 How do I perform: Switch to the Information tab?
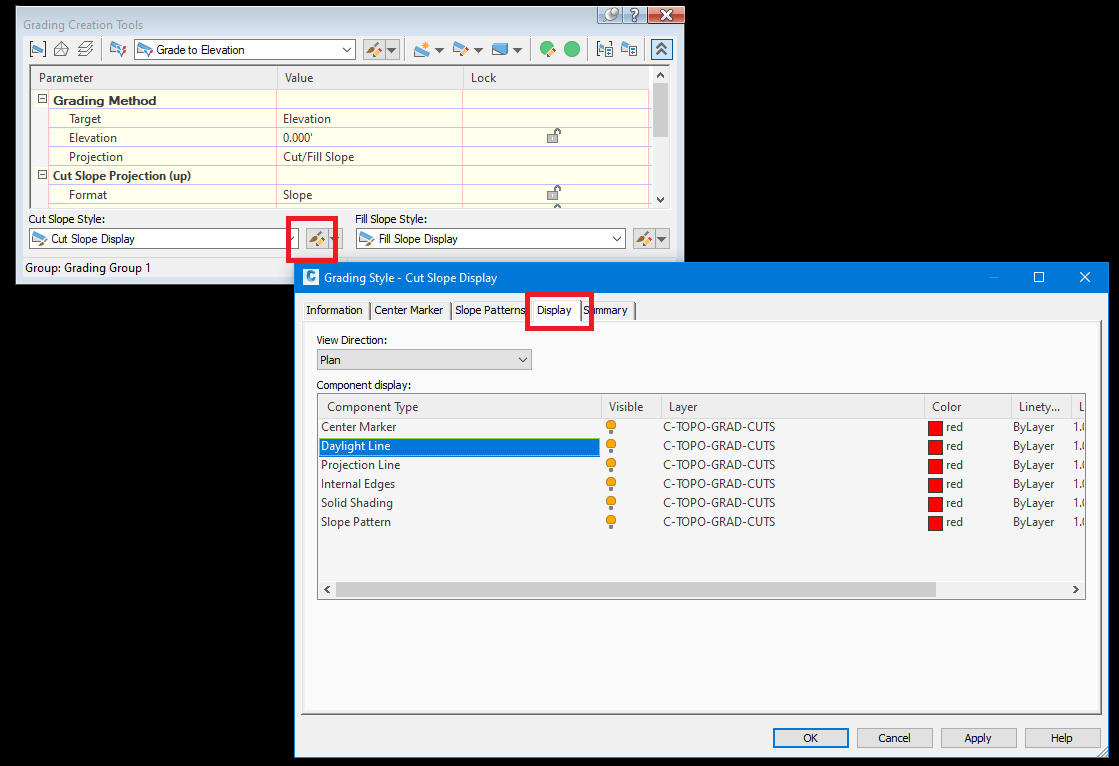[334, 310]
